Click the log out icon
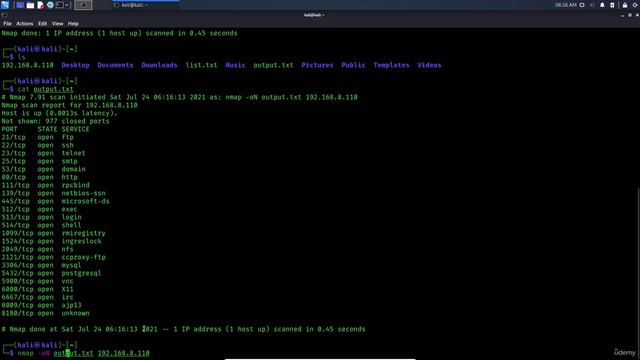 636,5
